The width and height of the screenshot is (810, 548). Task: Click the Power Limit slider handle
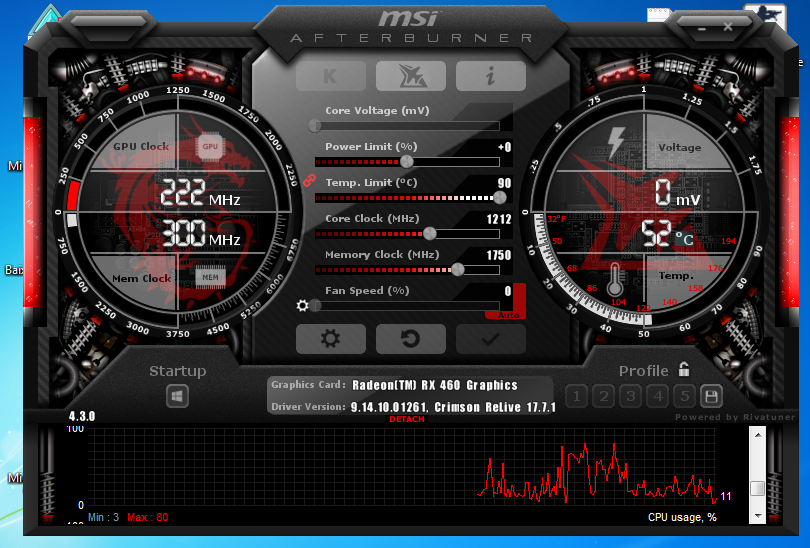pos(407,162)
